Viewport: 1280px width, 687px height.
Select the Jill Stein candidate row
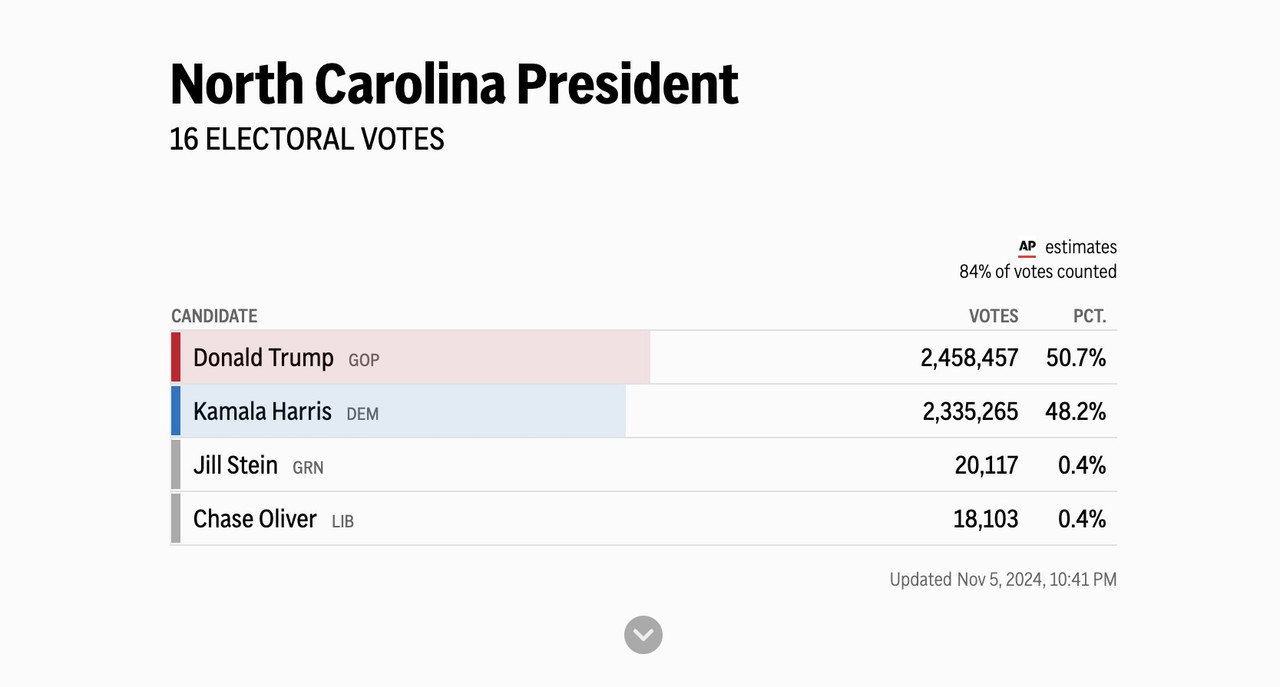pos(644,465)
